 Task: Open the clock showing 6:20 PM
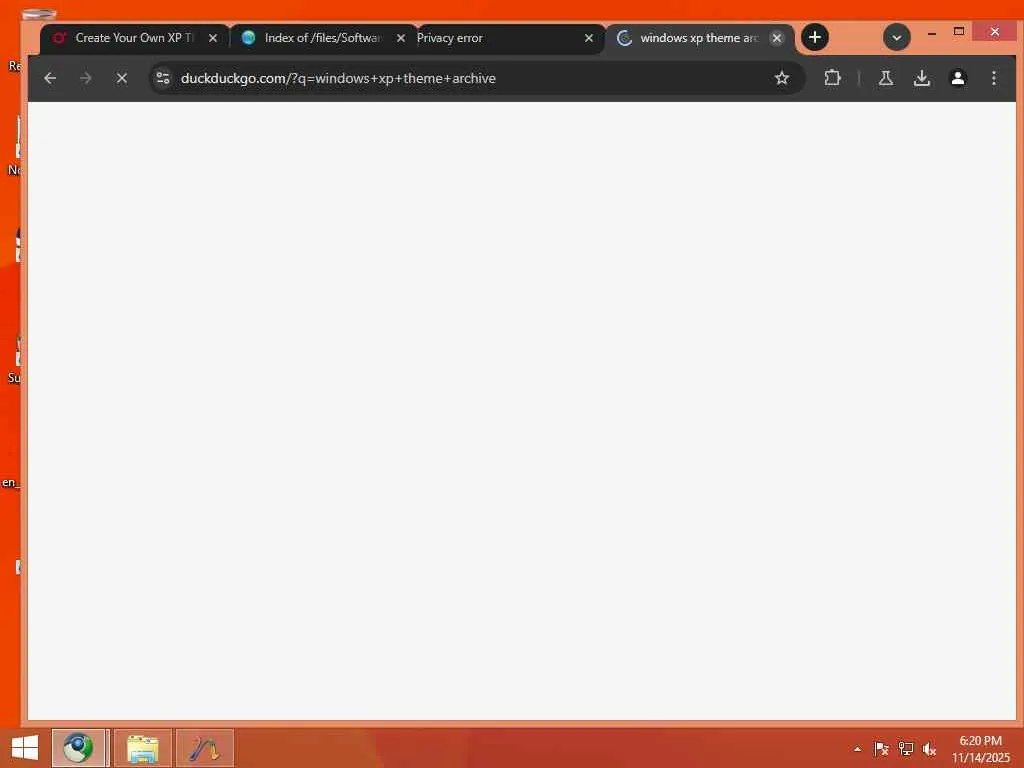coord(980,749)
